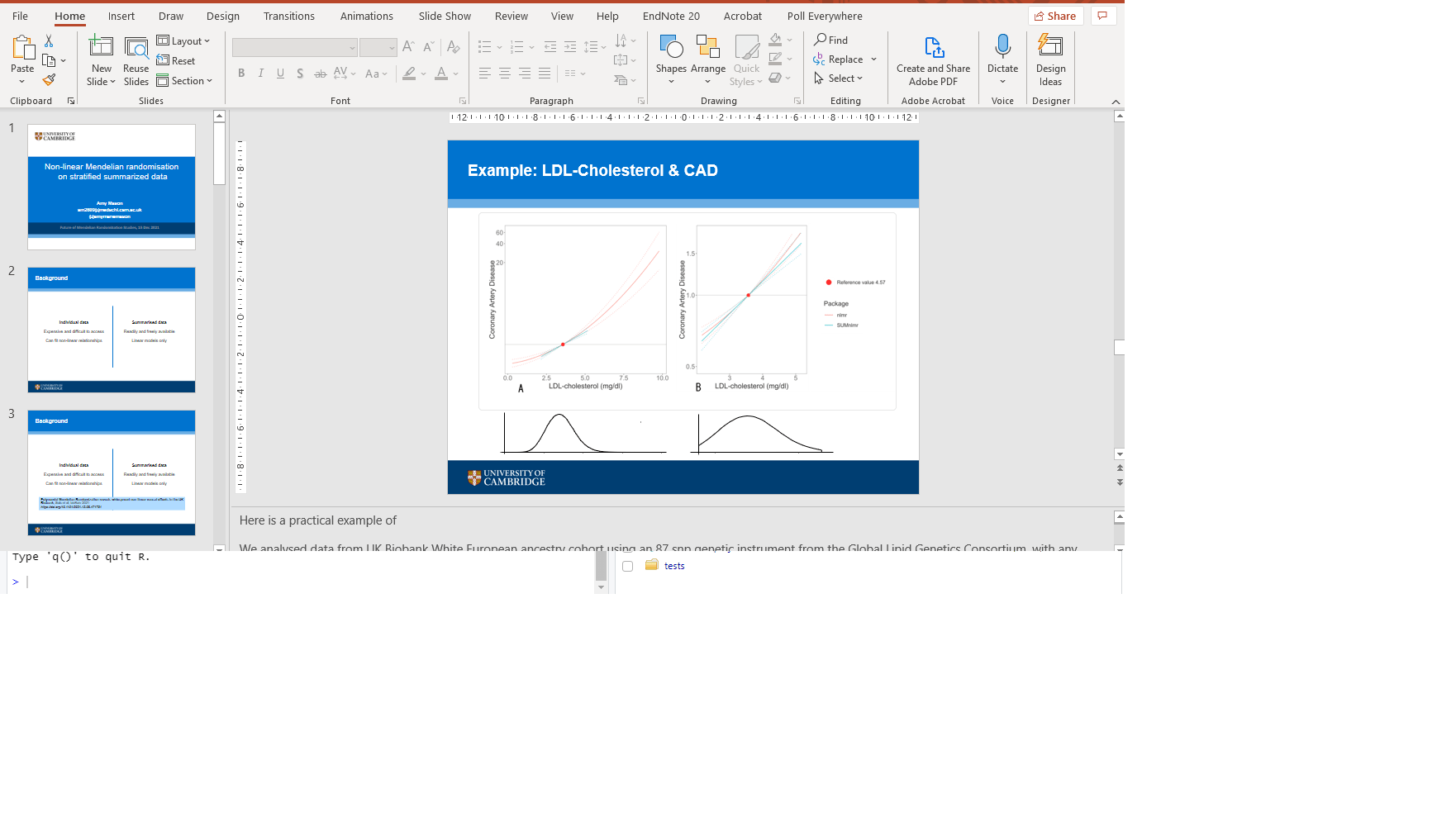
Task: Open the tests folder link
Action: (674, 567)
